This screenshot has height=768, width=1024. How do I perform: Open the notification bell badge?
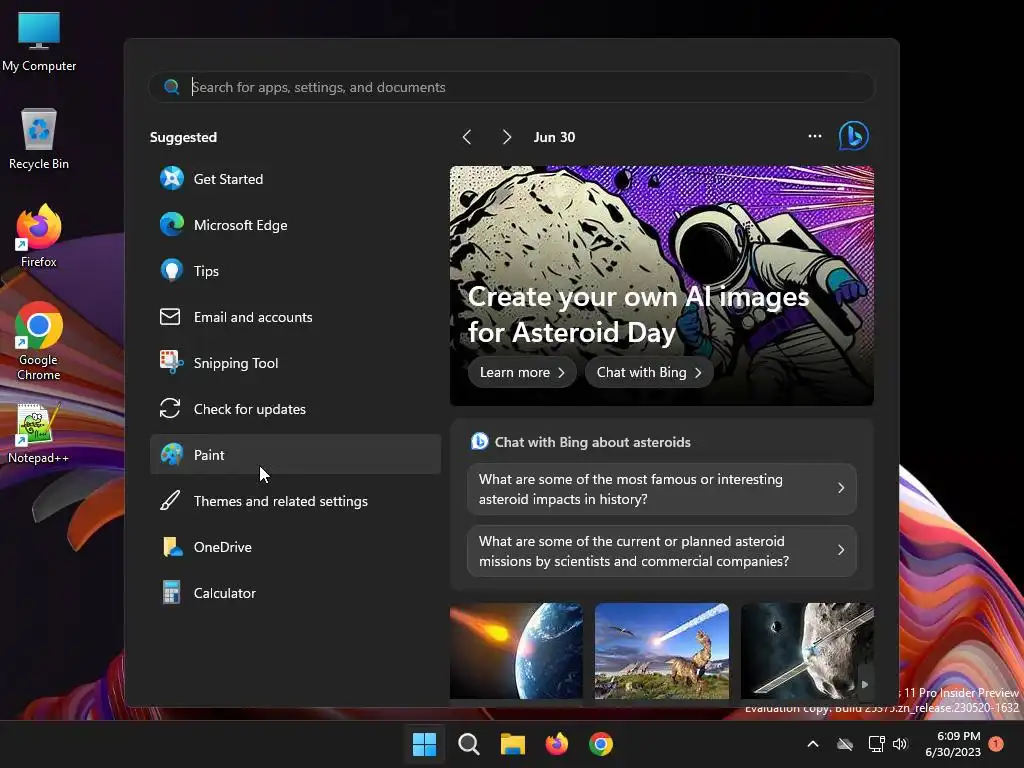[x=996, y=744]
